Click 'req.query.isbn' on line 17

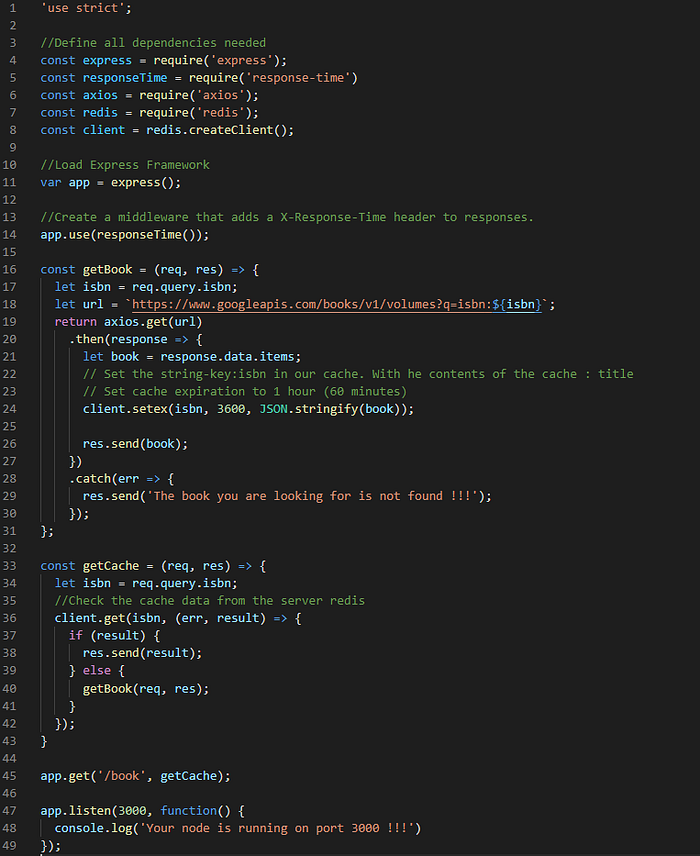click(181, 287)
